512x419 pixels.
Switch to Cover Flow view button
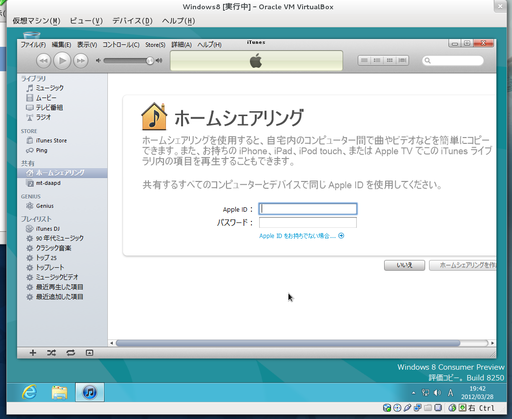(402, 60)
